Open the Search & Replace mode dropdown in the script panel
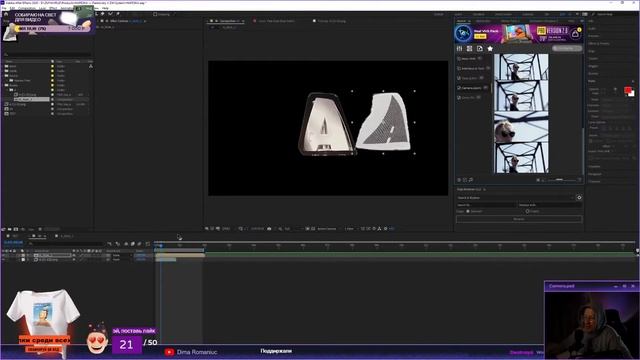The width and height of the screenshot is (640, 360). pyautogui.click(x=515, y=198)
